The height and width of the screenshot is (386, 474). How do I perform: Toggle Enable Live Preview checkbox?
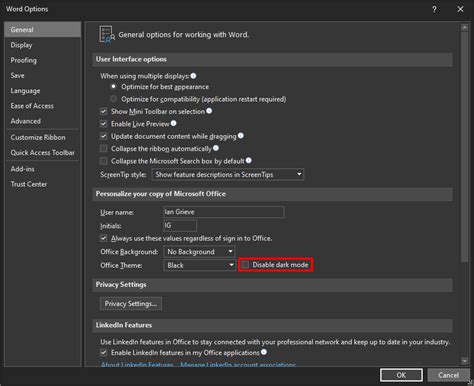point(104,124)
